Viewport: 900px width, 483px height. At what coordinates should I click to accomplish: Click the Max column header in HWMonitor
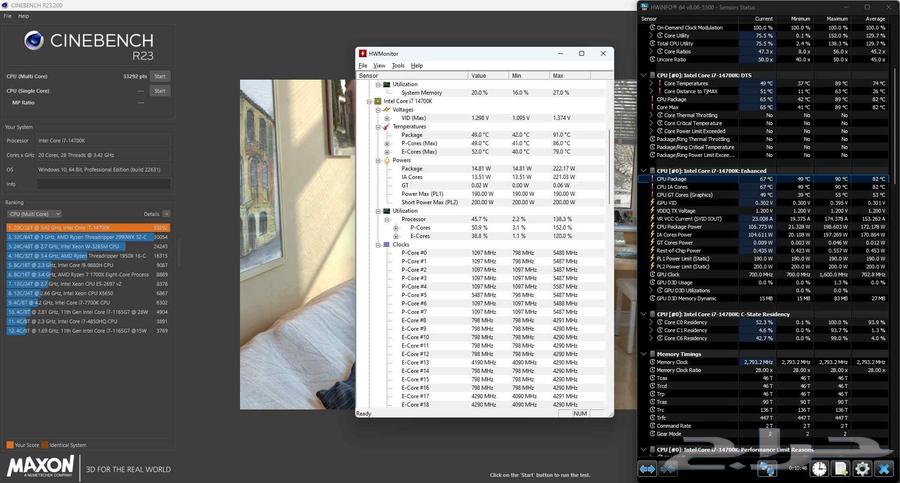[x=570, y=75]
